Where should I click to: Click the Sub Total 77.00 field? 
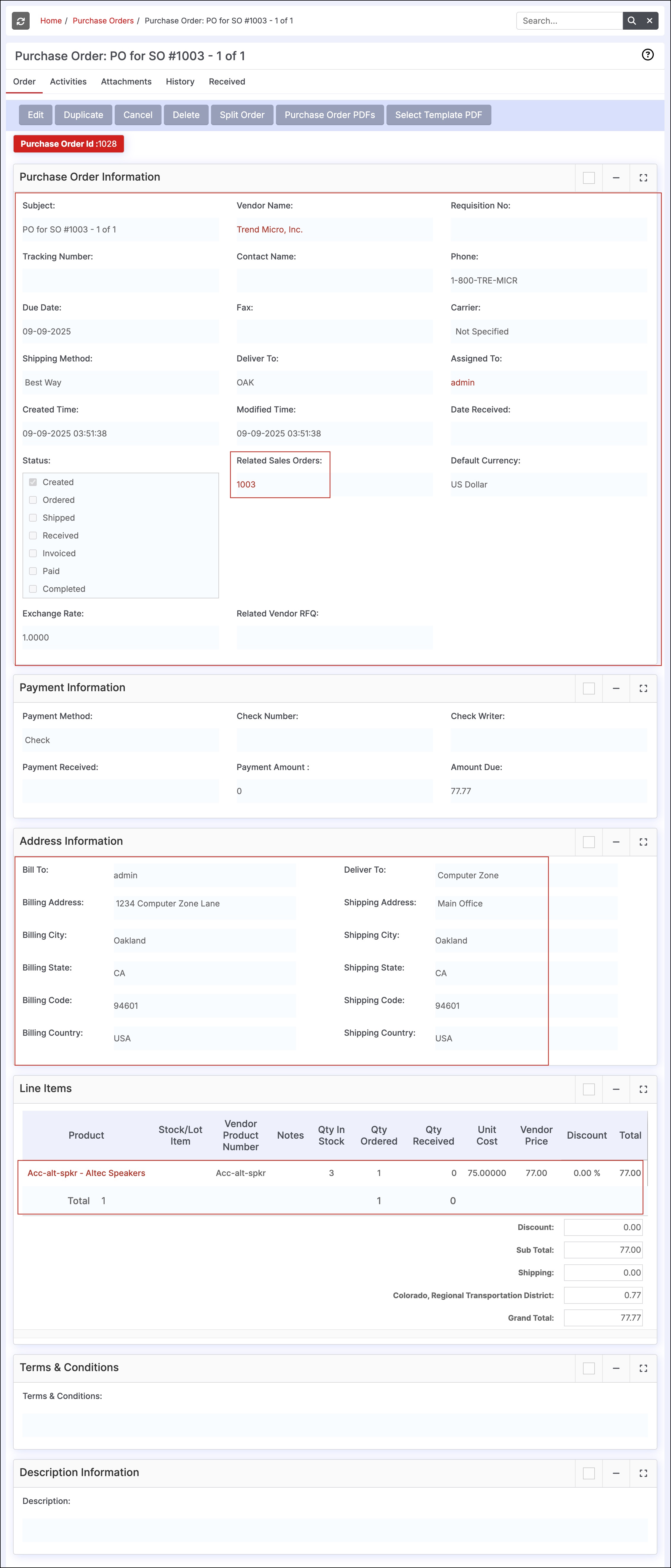(603, 1250)
